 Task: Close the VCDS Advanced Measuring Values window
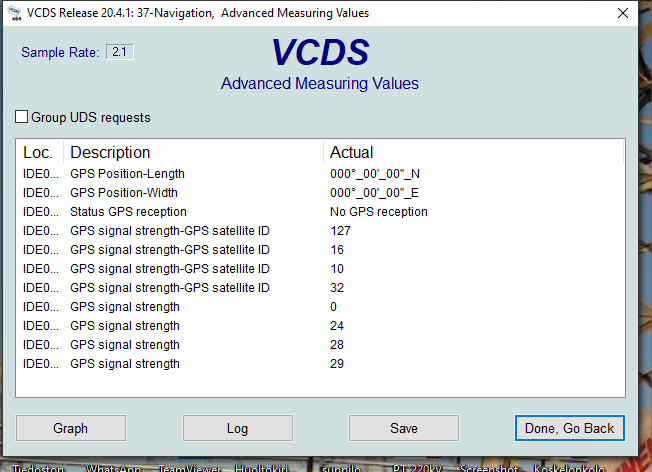coord(622,13)
